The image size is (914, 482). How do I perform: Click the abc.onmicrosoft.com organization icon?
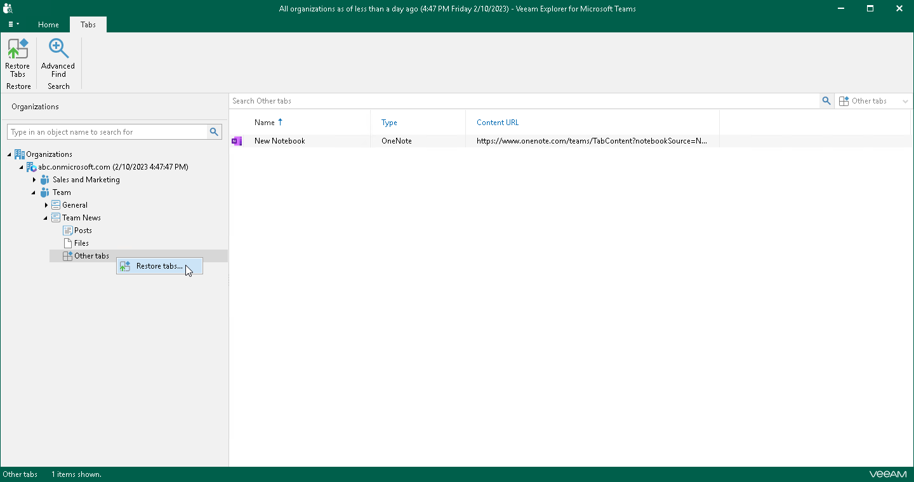[31, 167]
